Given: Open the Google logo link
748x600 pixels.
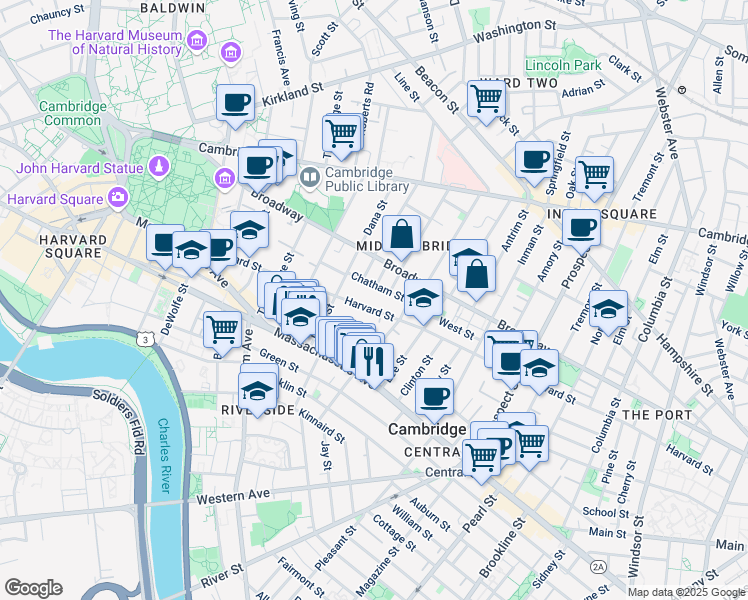Looking at the screenshot, I should pos(33,588).
